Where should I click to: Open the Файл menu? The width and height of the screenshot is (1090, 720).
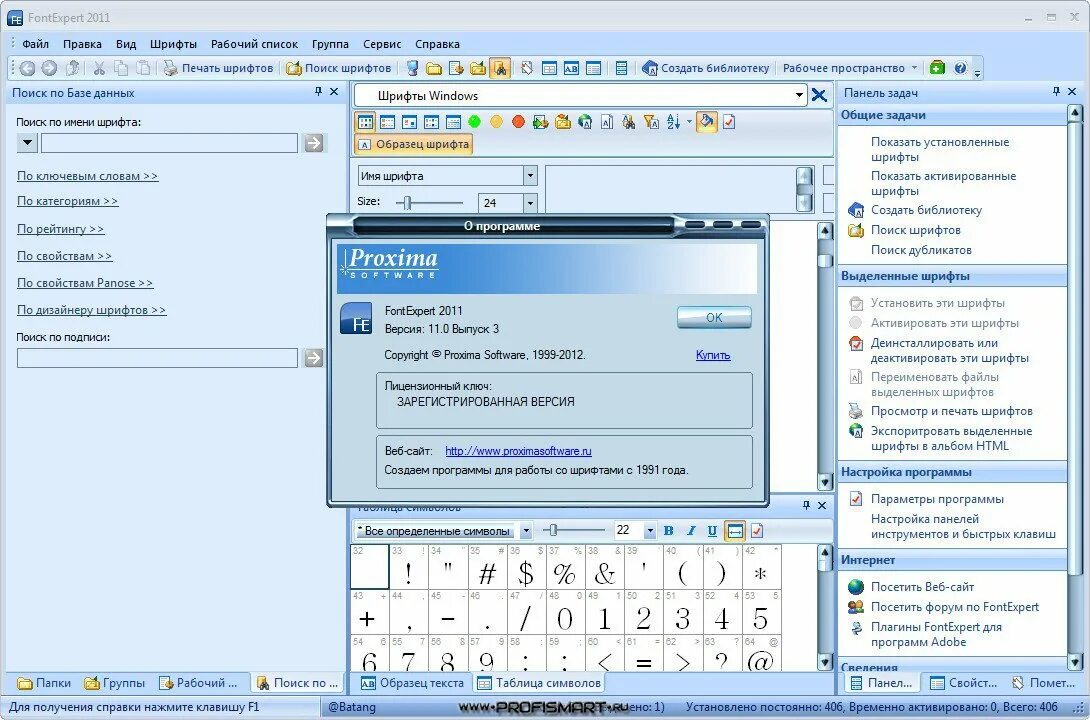pyautogui.click(x=35, y=44)
